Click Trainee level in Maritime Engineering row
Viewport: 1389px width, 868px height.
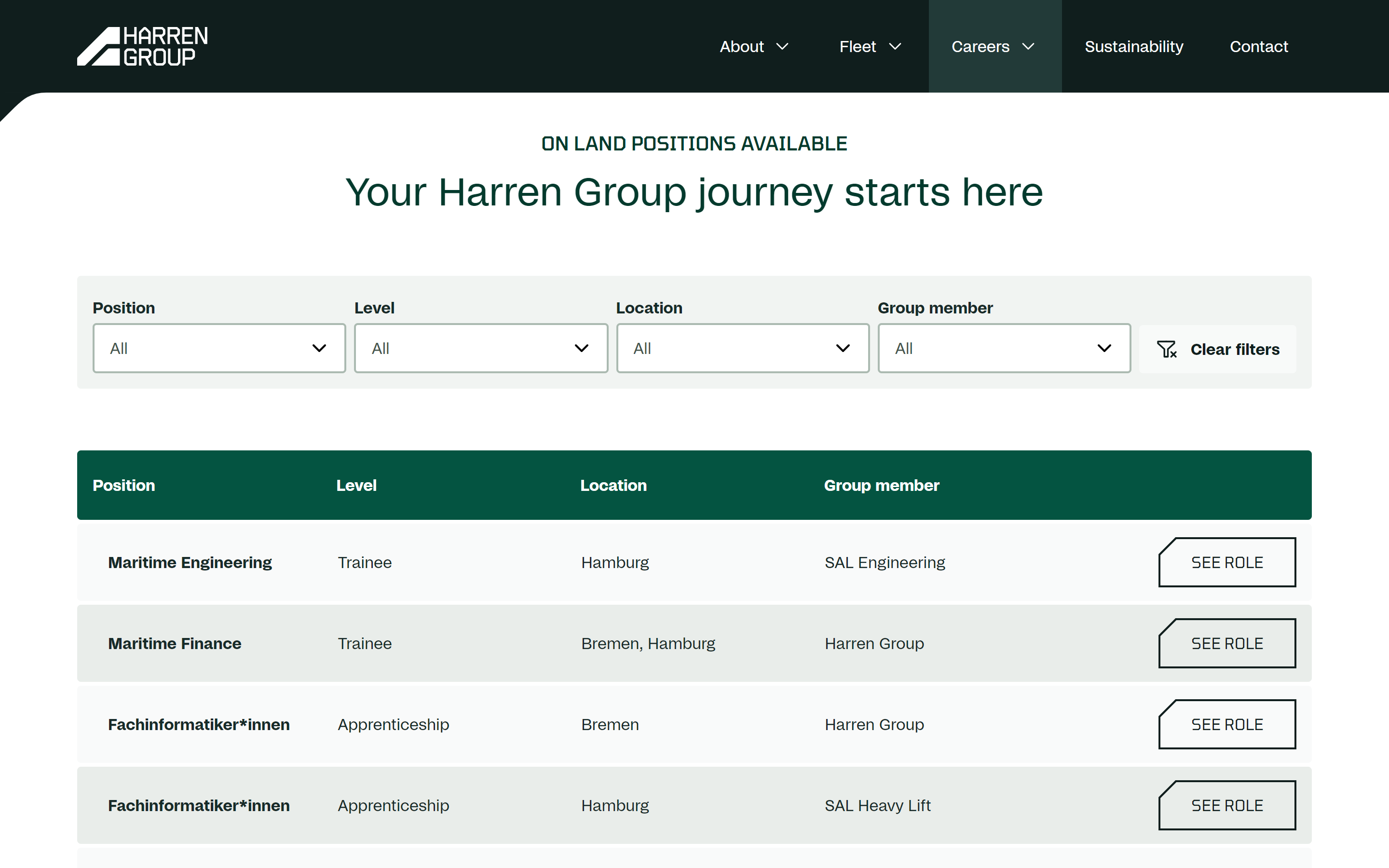(x=365, y=563)
